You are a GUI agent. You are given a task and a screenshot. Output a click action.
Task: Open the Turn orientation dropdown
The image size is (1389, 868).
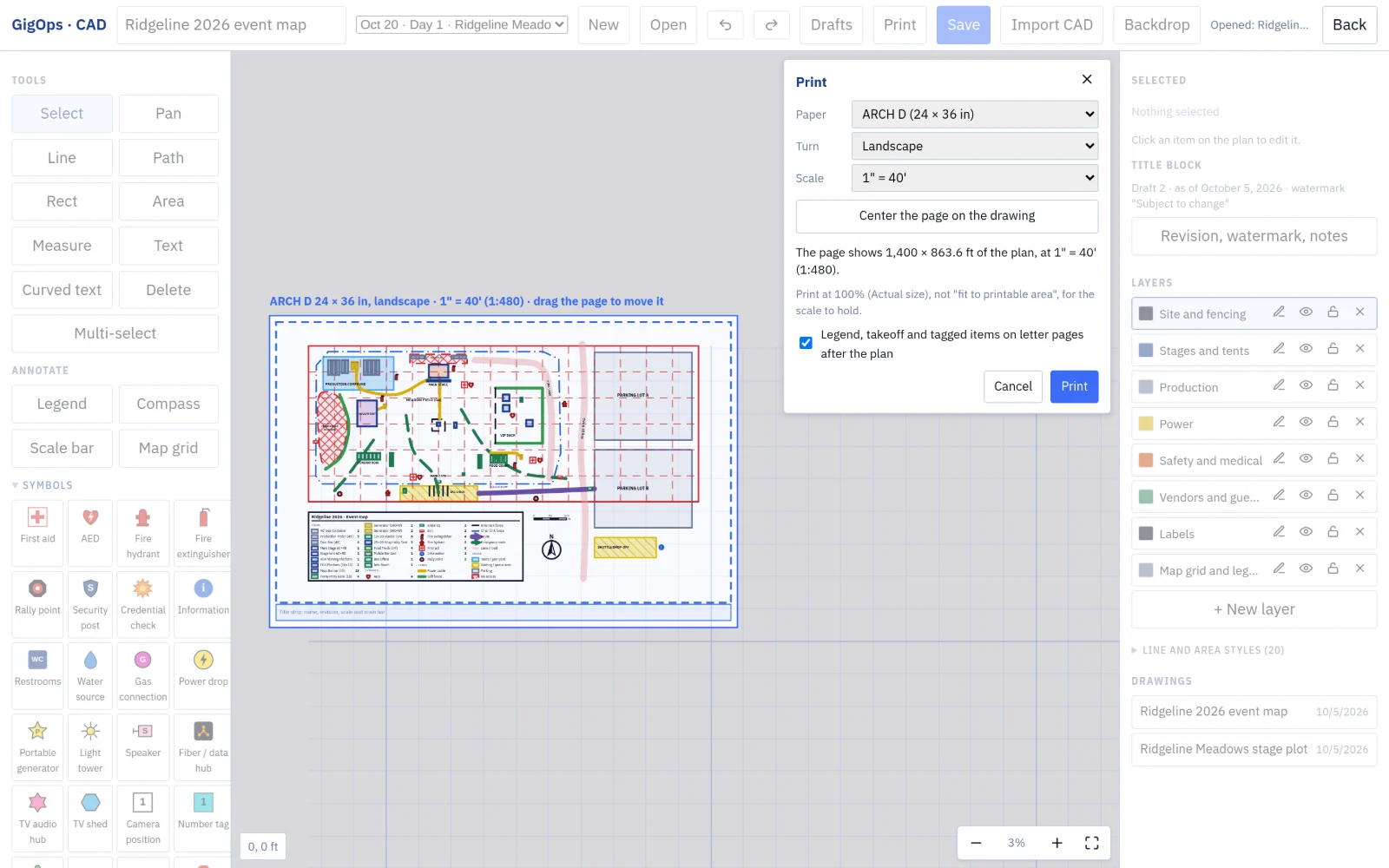click(974, 147)
